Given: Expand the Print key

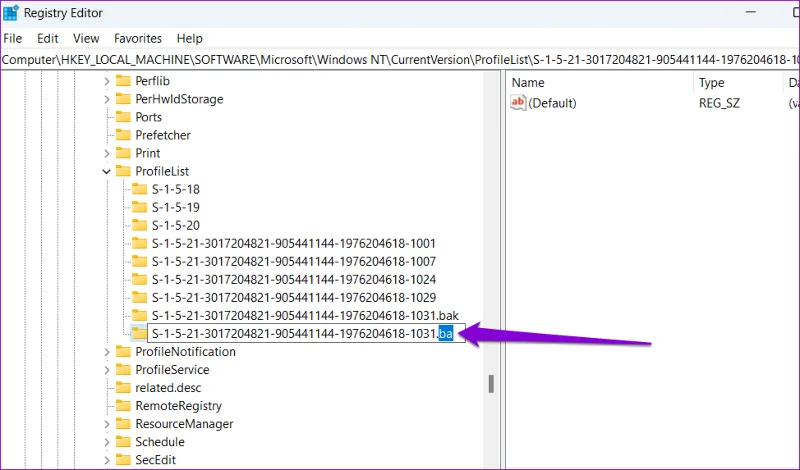Looking at the screenshot, I should pos(107,153).
